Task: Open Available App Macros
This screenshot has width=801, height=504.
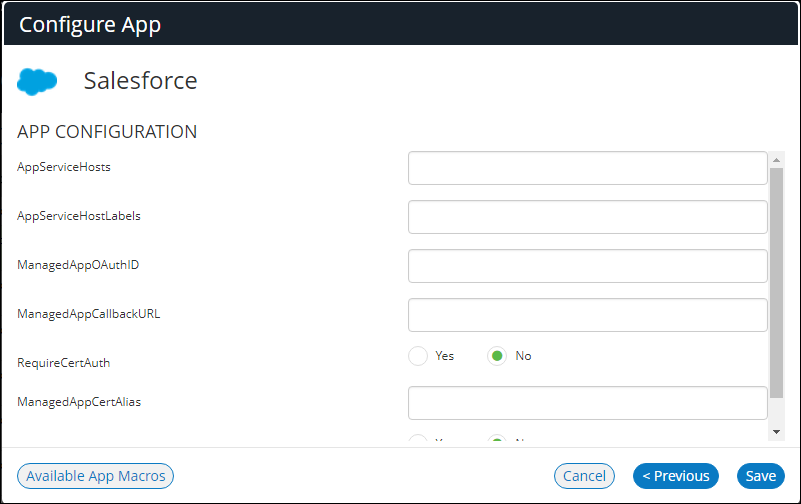Action: pos(96,476)
